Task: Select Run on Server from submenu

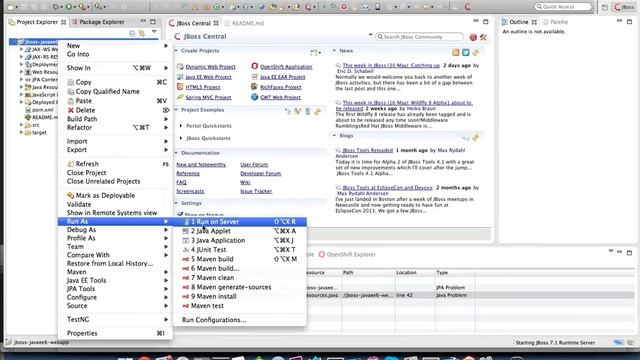Action: (240, 222)
